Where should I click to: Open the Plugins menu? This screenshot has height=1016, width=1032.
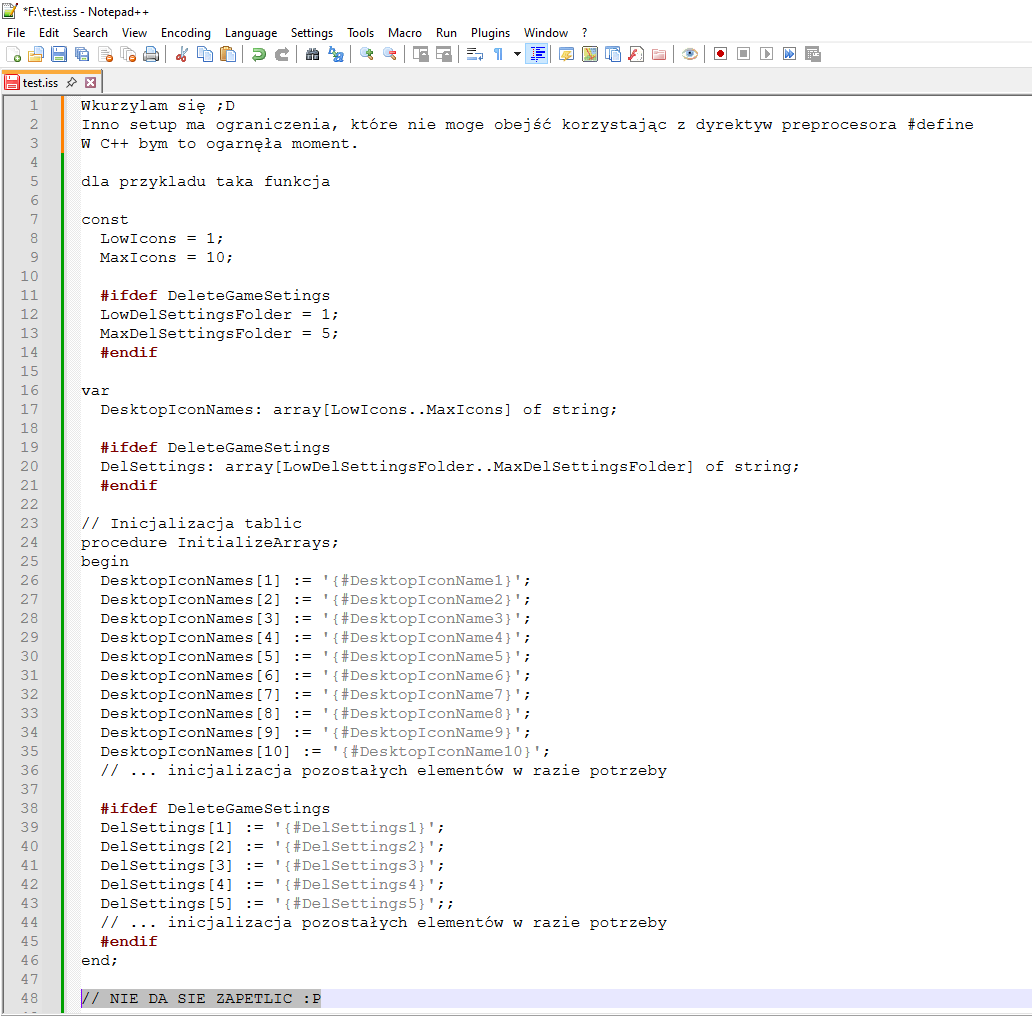click(x=490, y=32)
